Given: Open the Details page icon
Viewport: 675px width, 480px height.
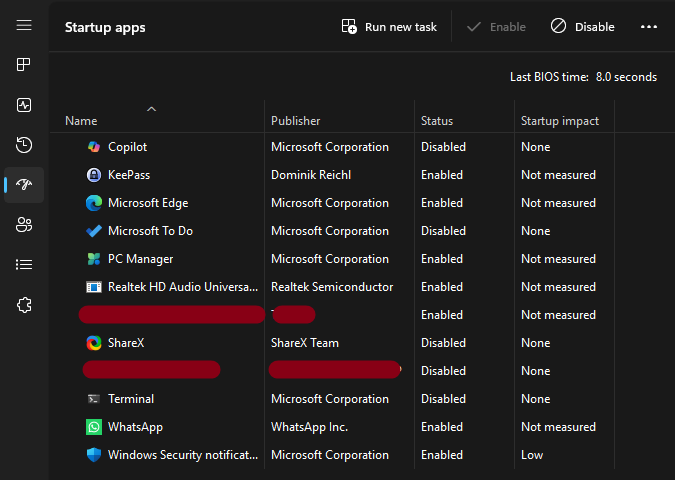Looking at the screenshot, I should pos(24,264).
